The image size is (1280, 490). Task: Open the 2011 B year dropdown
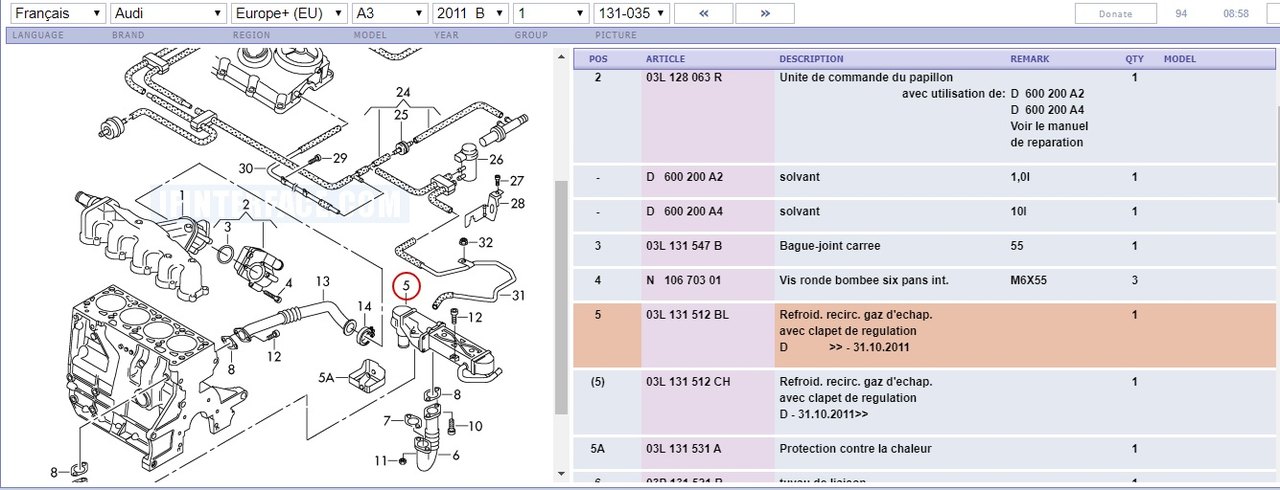click(x=471, y=13)
